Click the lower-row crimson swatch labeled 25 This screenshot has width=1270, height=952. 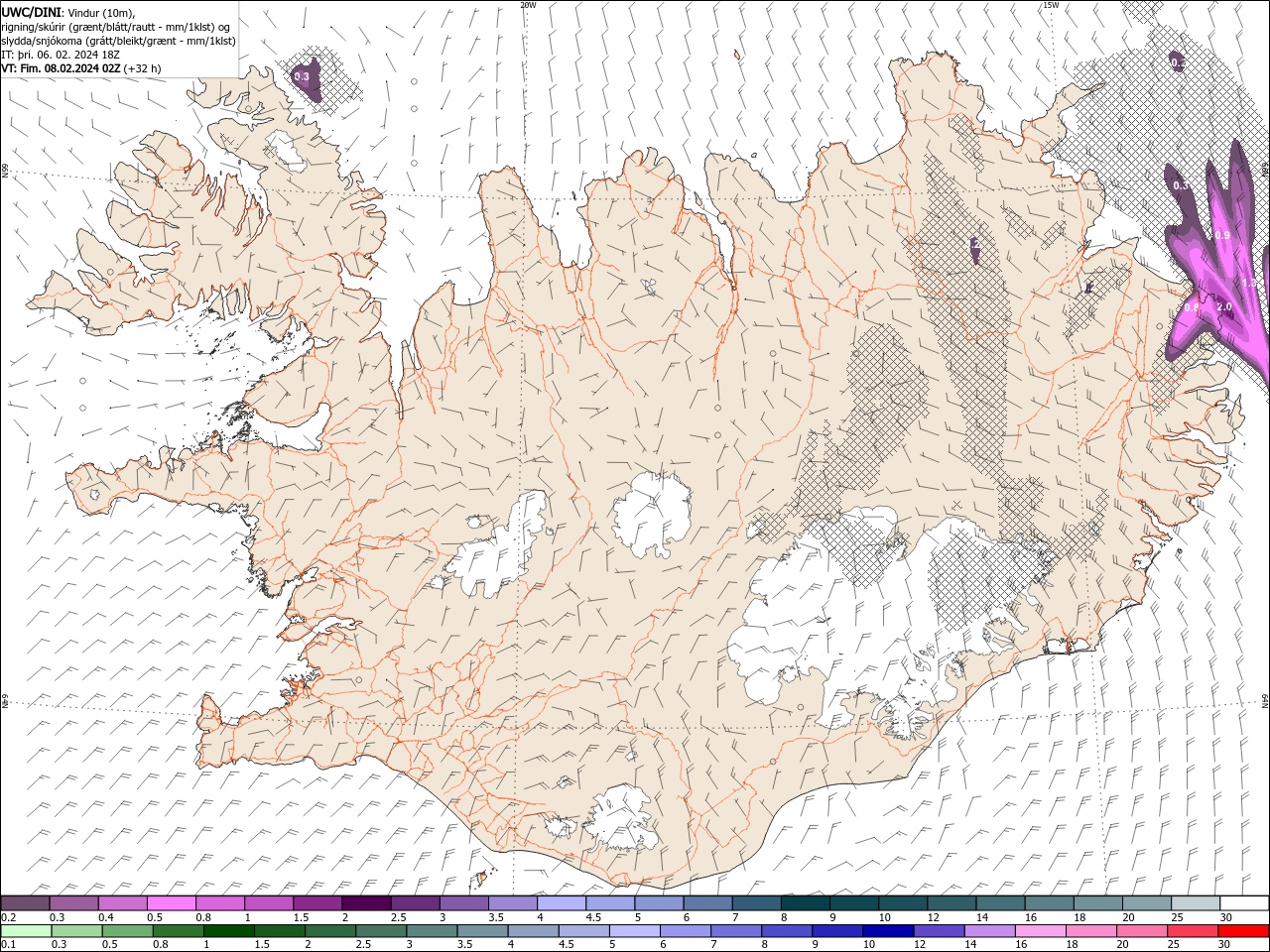pos(1193,931)
